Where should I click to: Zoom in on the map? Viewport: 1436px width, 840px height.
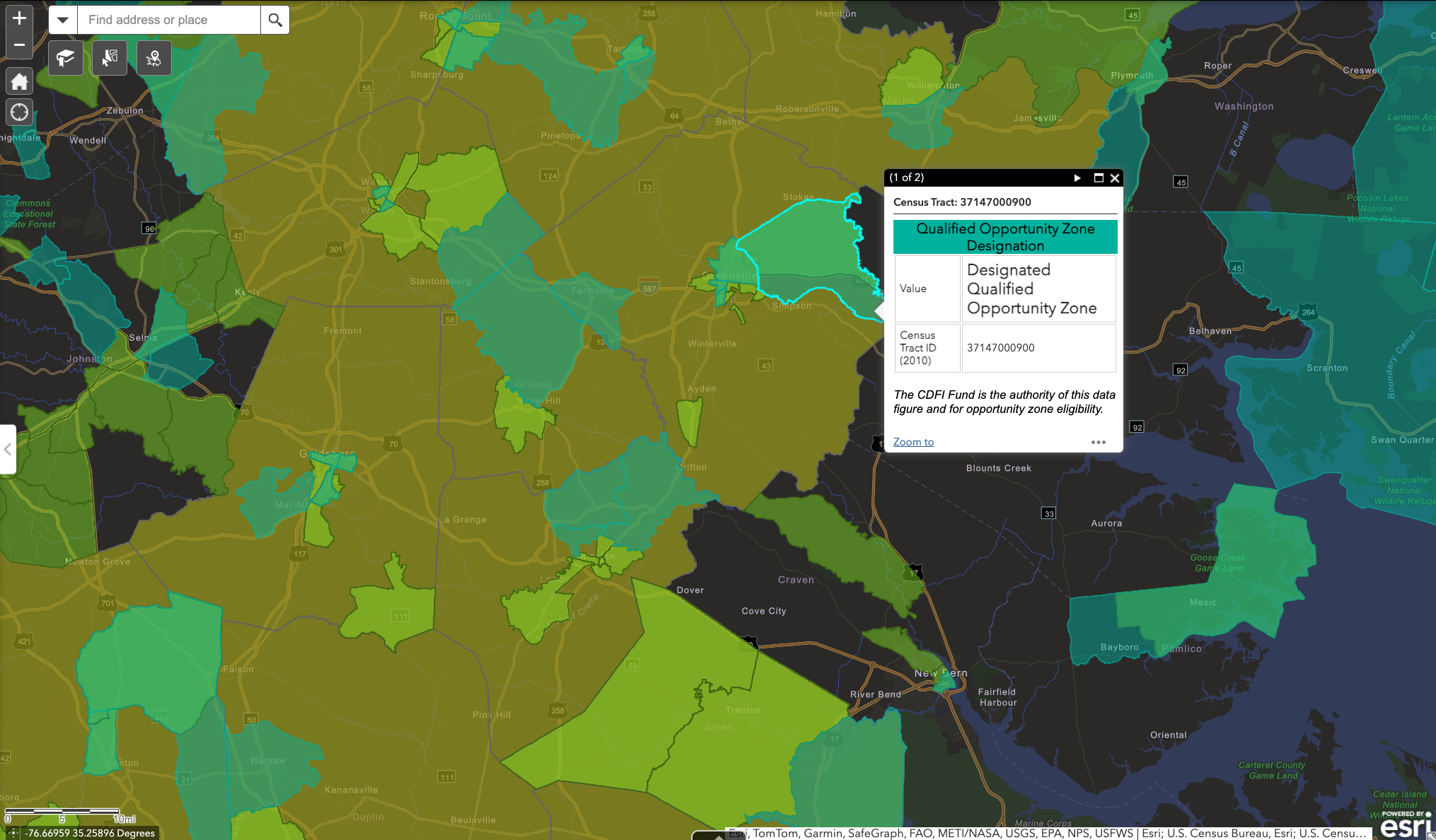(x=19, y=18)
